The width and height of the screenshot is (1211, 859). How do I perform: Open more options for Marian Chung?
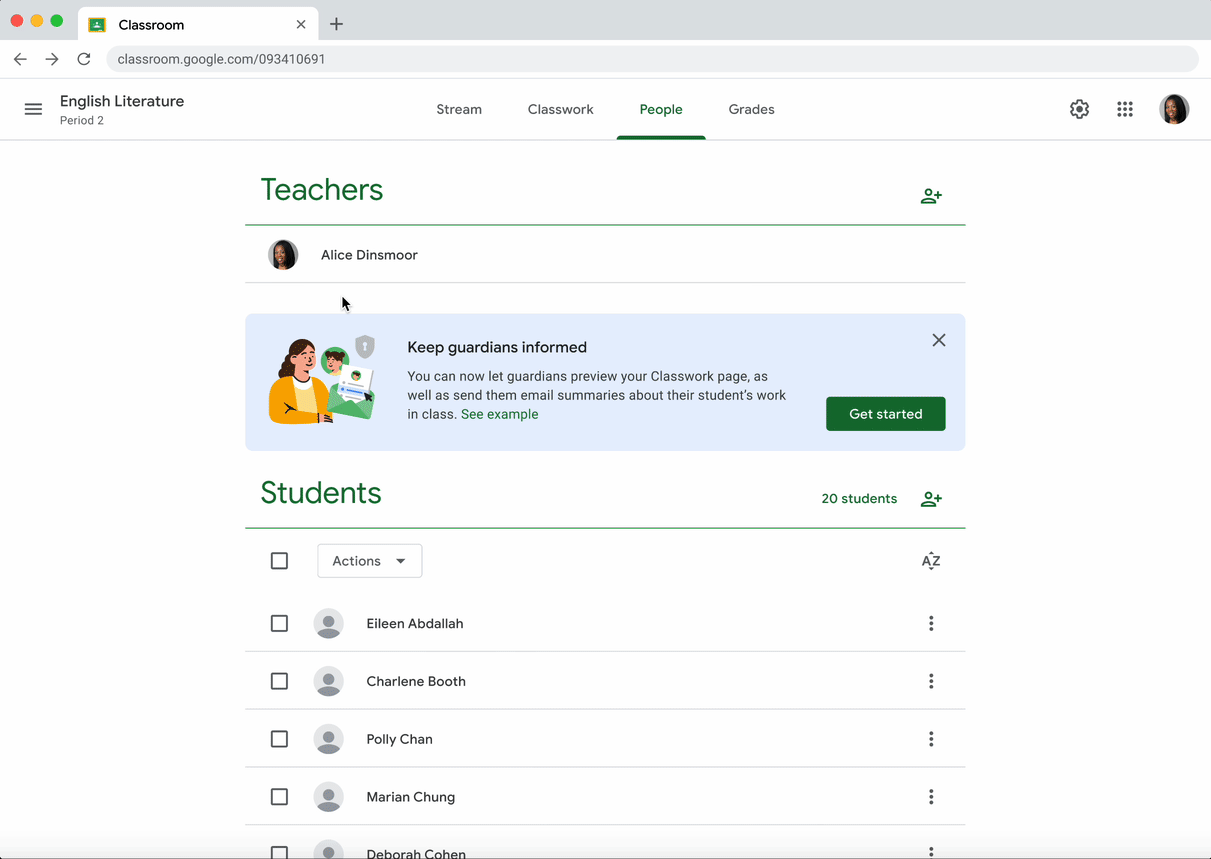[931, 797]
